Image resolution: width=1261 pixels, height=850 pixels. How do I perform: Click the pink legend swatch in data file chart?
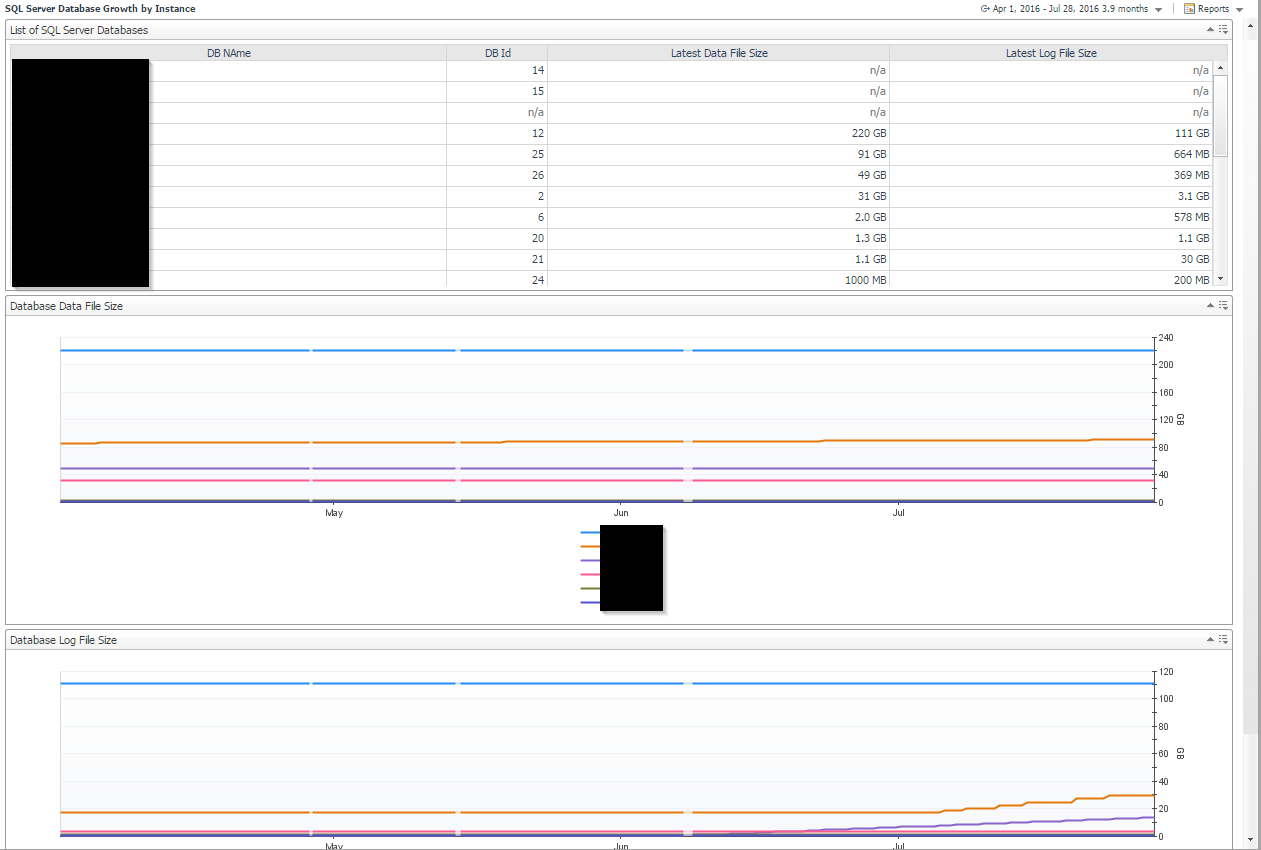pos(589,575)
